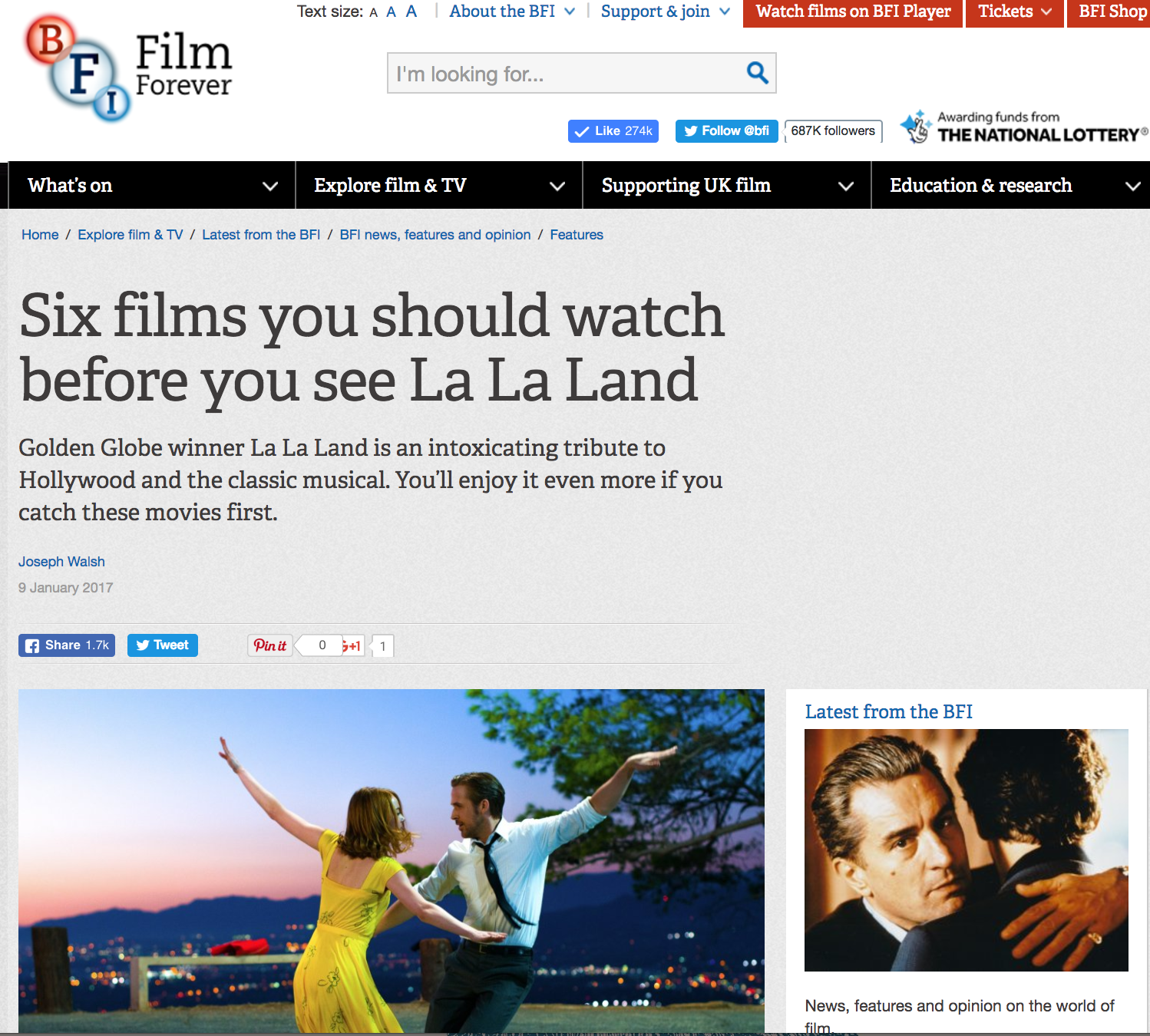Expand the What's on menu chevron
This screenshot has width=1150, height=1036.
(270, 186)
